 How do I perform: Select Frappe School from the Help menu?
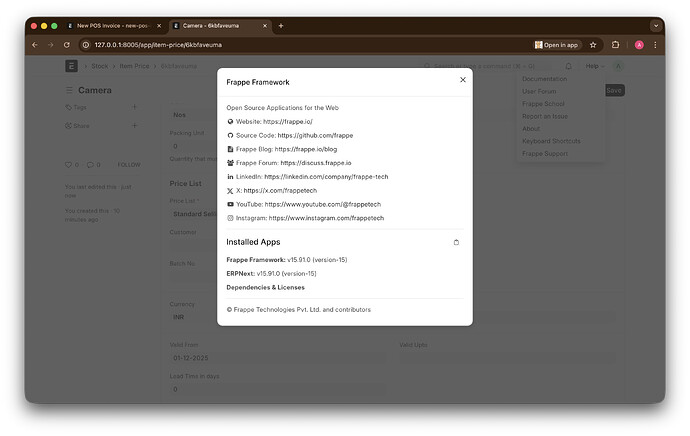[x=543, y=104]
